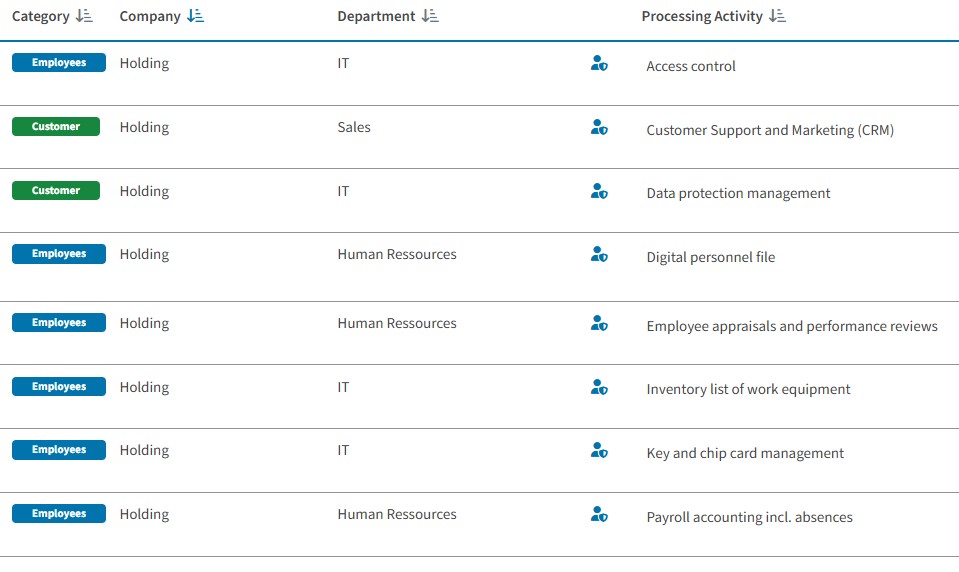Click the user-shield icon beside Inventory list row
This screenshot has width=959, height=572.
599,388
